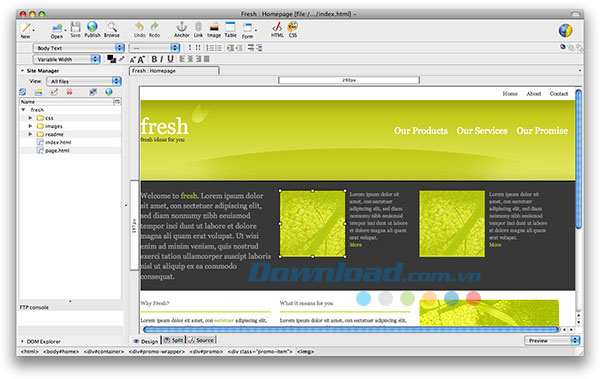Expand the images folder in tree
This screenshot has height=379, width=600.
pos(30,126)
